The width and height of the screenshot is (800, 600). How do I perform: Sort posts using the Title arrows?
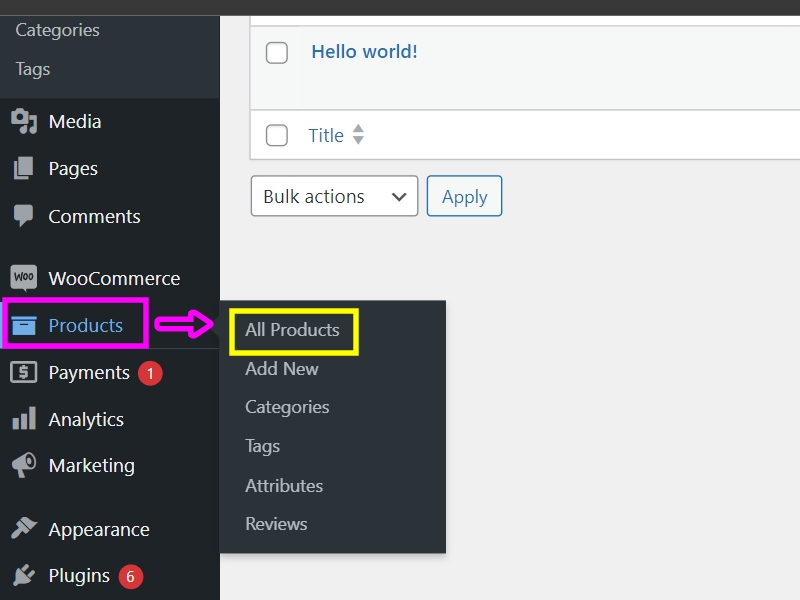pyautogui.click(x=358, y=135)
